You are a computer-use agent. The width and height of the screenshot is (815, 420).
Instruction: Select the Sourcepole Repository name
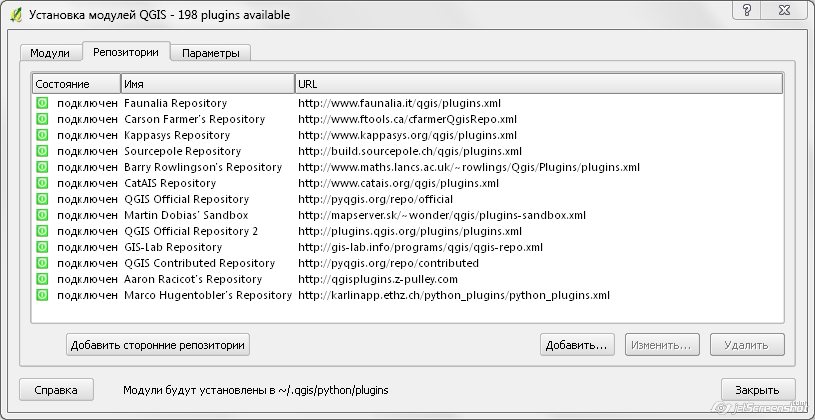(182, 151)
